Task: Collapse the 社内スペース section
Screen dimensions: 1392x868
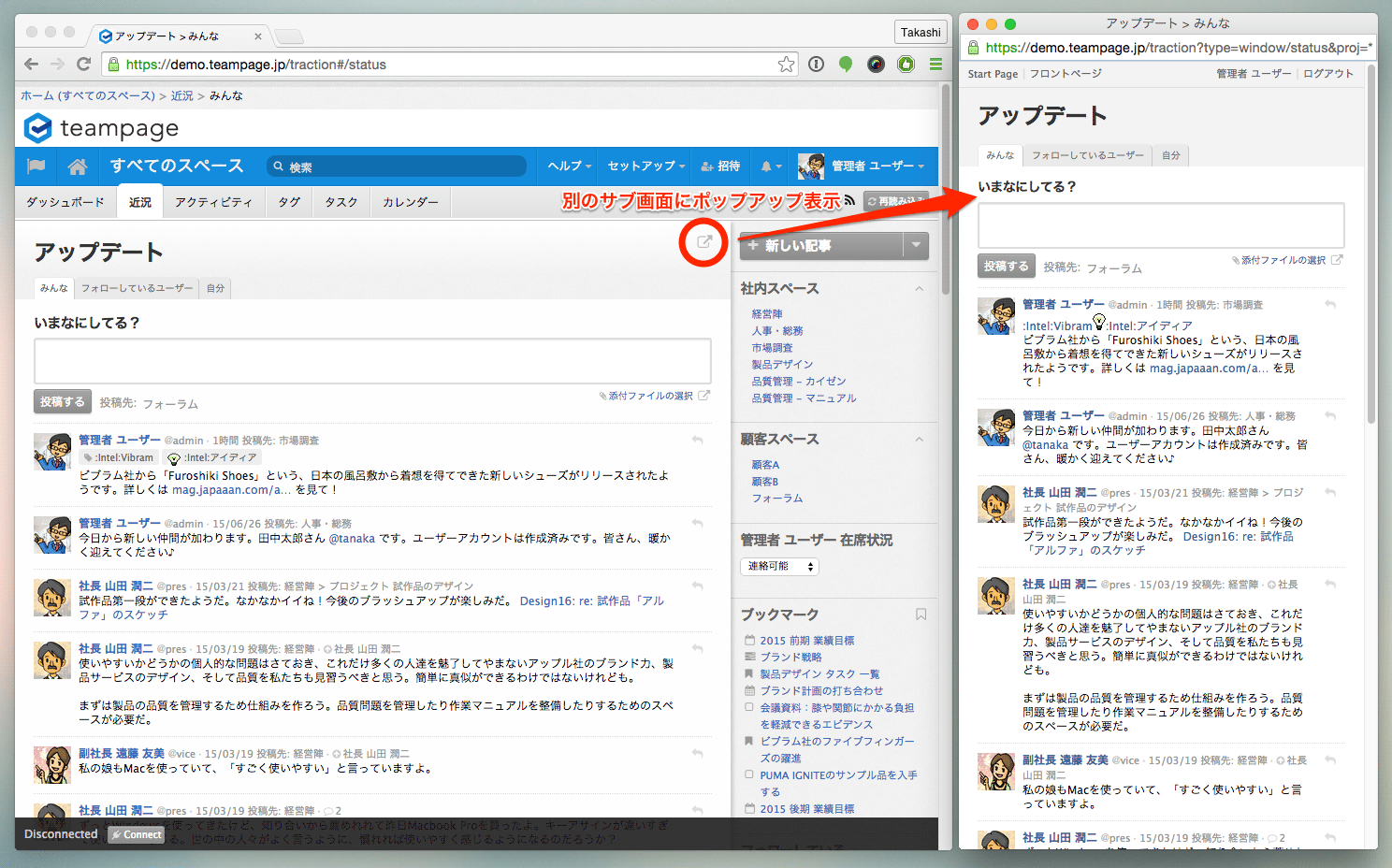Action: point(919,289)
